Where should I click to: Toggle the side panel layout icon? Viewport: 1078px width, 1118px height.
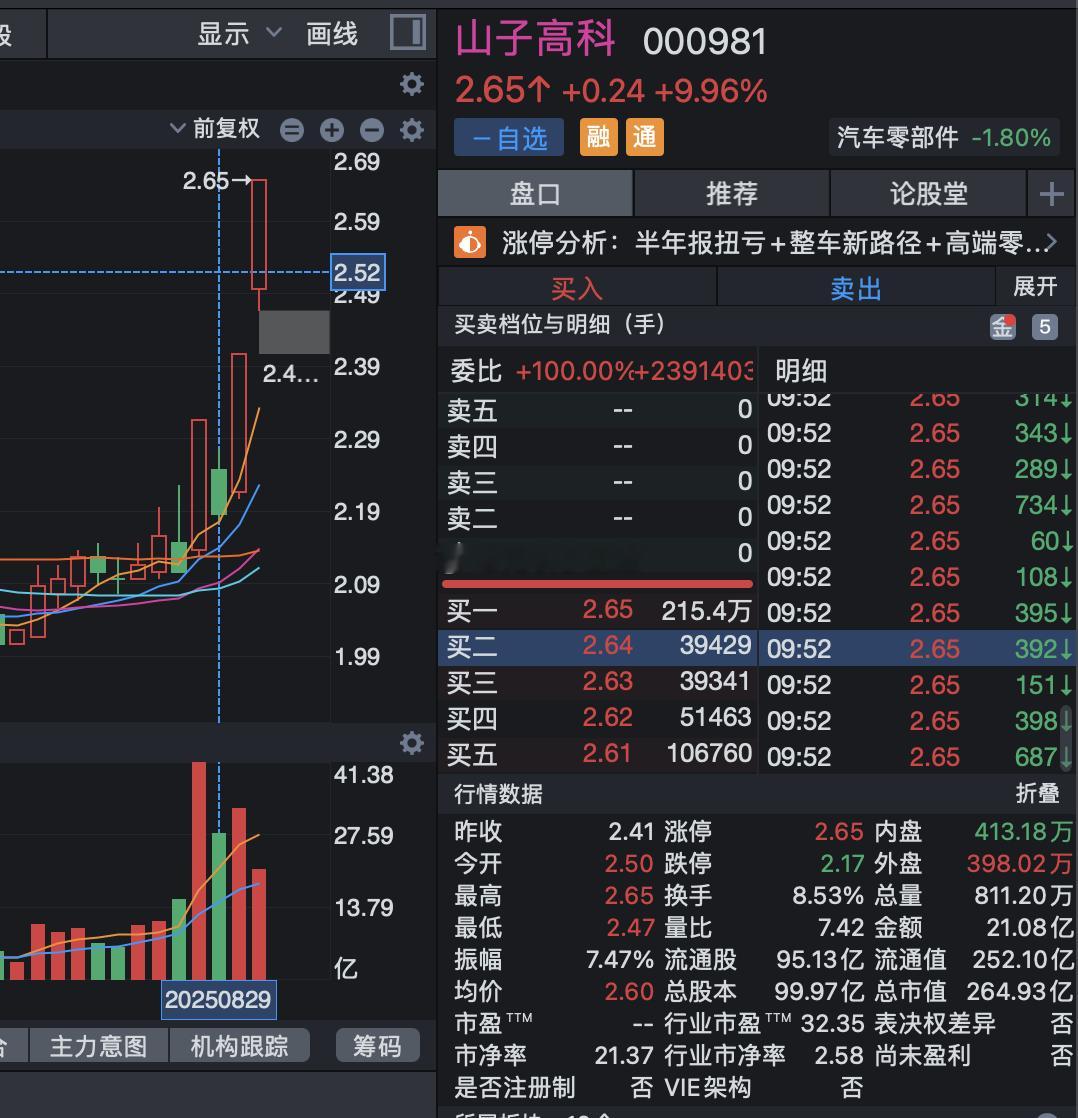coord(408,32)
